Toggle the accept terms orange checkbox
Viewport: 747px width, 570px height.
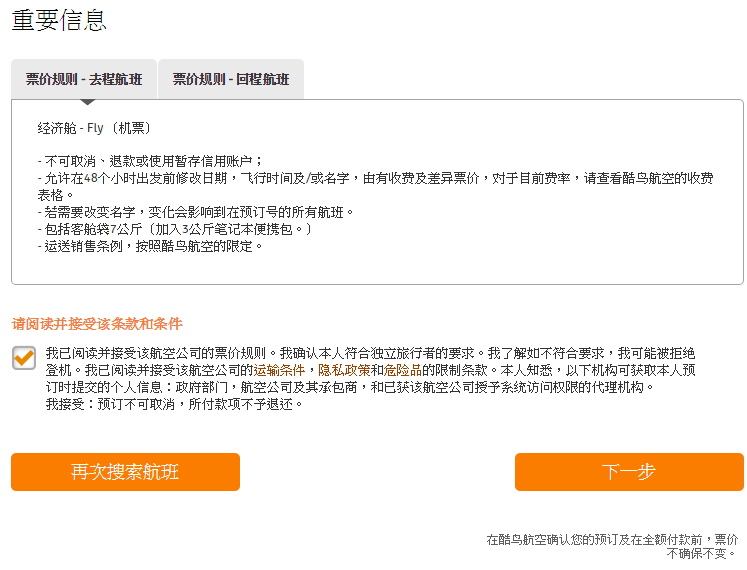click(x=24, y=357)
